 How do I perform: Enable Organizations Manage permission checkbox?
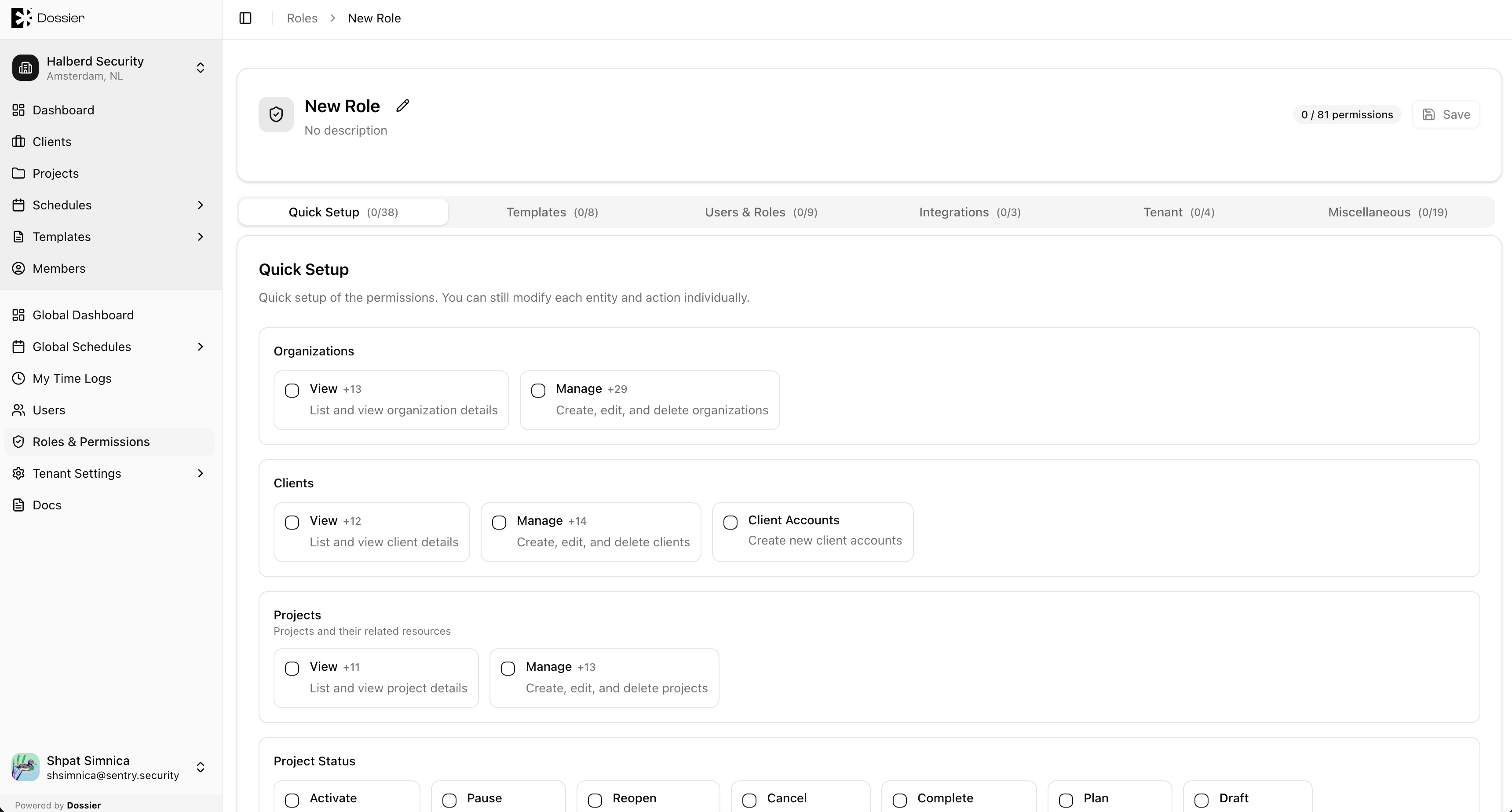pos(538,391)
